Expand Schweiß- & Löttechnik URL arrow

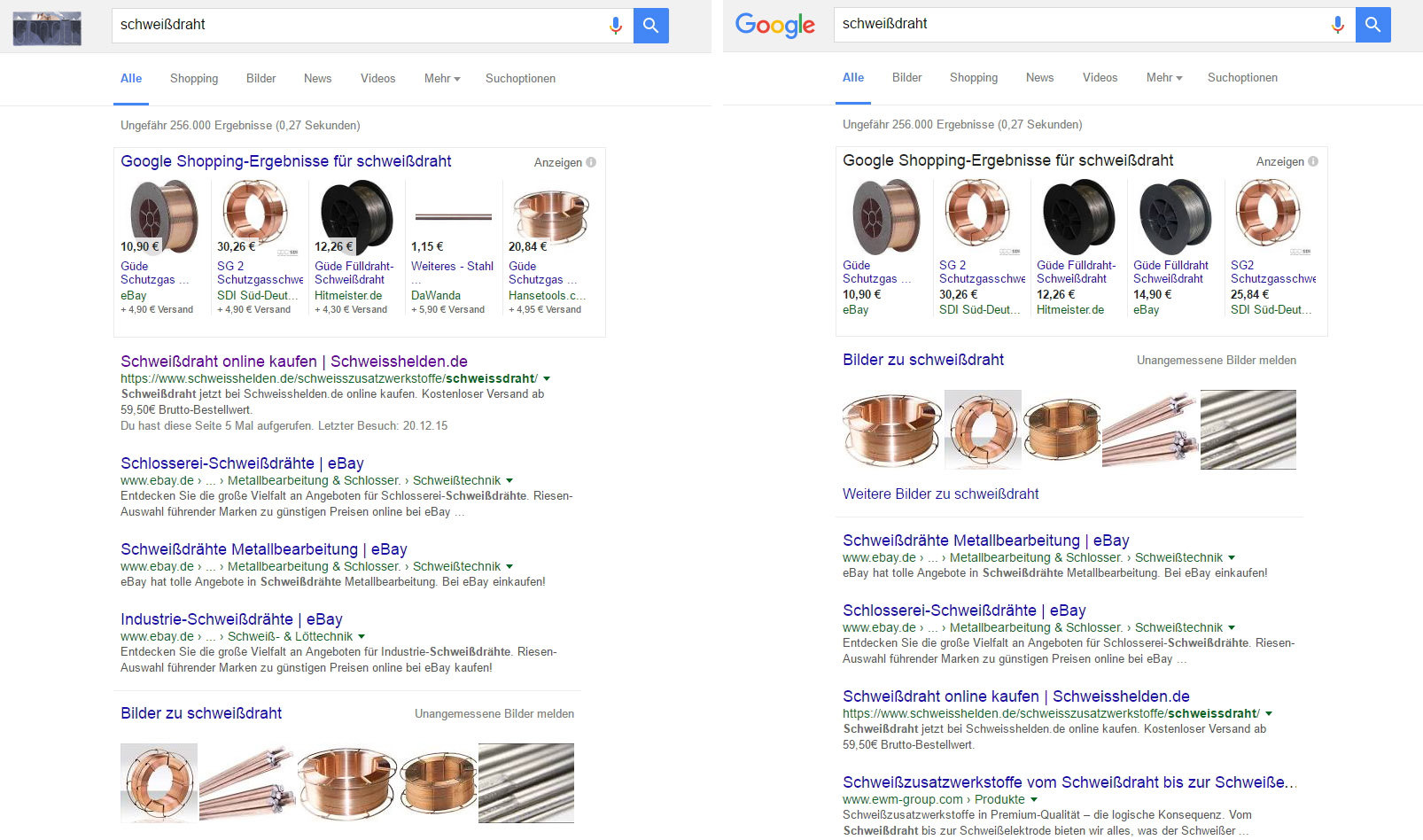pos(362,637)
